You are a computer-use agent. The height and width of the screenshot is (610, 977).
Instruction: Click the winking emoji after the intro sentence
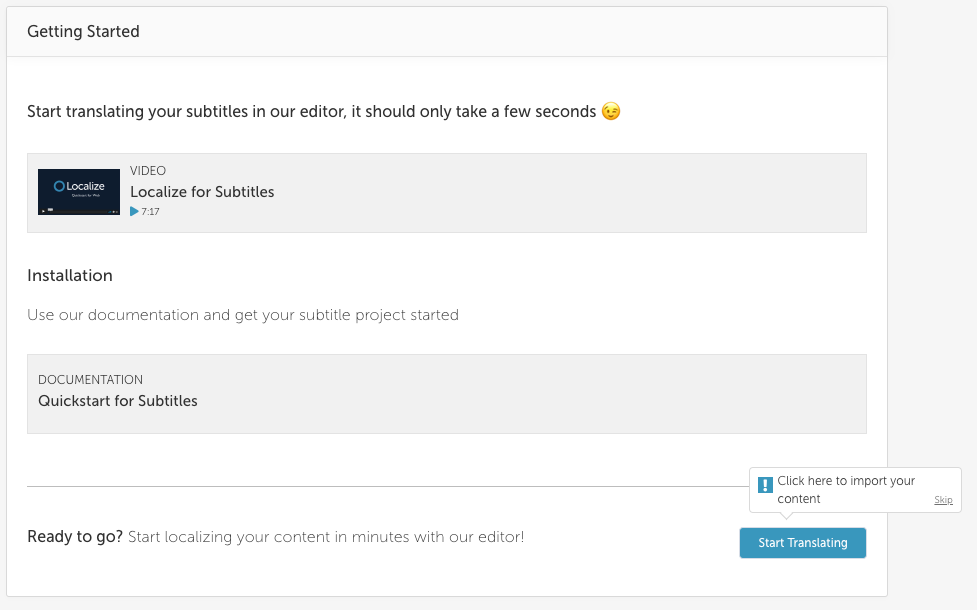pos(611,112)
